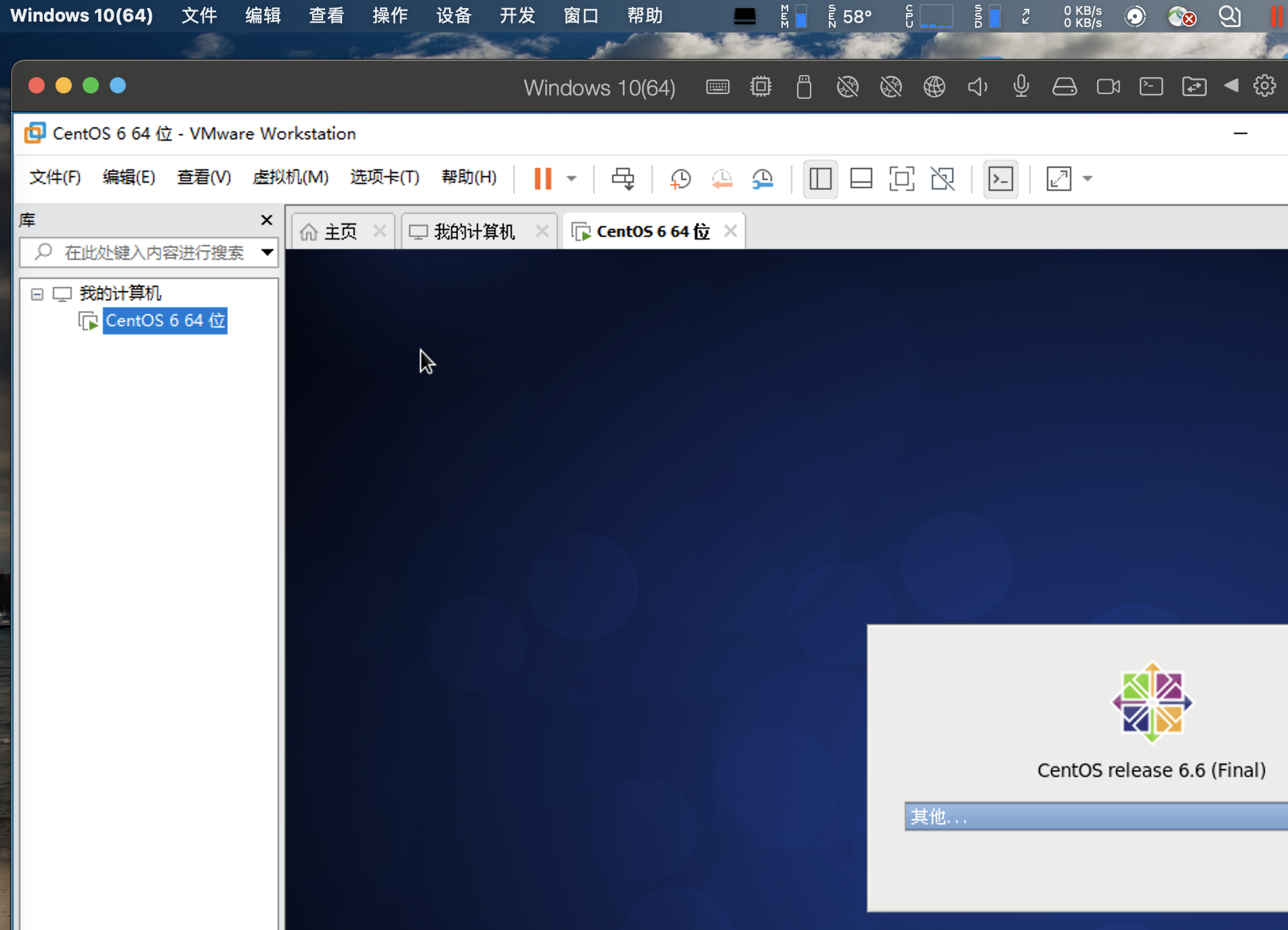This screenshot has width=1288, height=930.
Task: Open the 编辑(E) menu in VMware
Action: 129,177
